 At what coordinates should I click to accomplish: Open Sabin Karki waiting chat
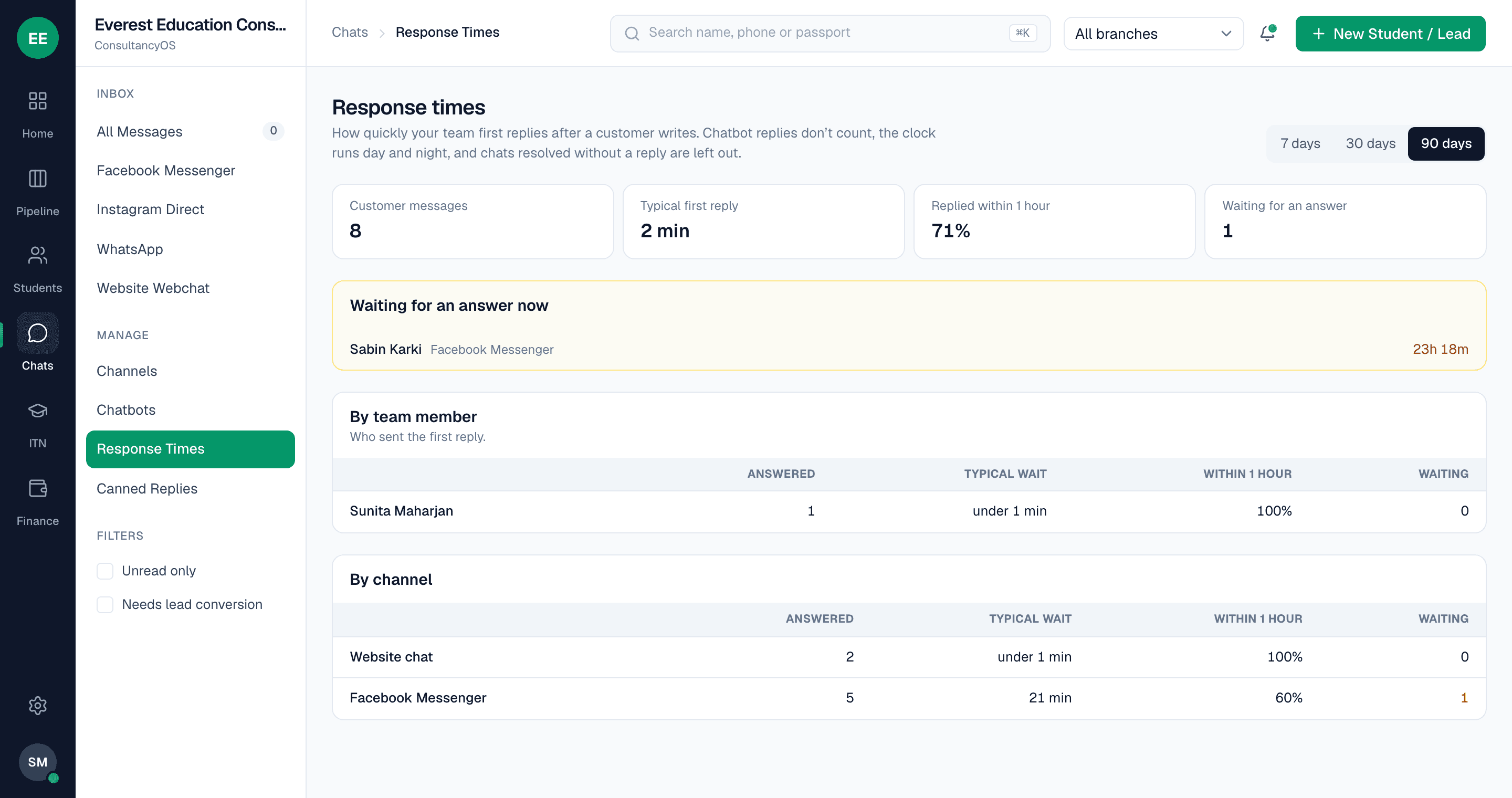click(x=909, y=349)
